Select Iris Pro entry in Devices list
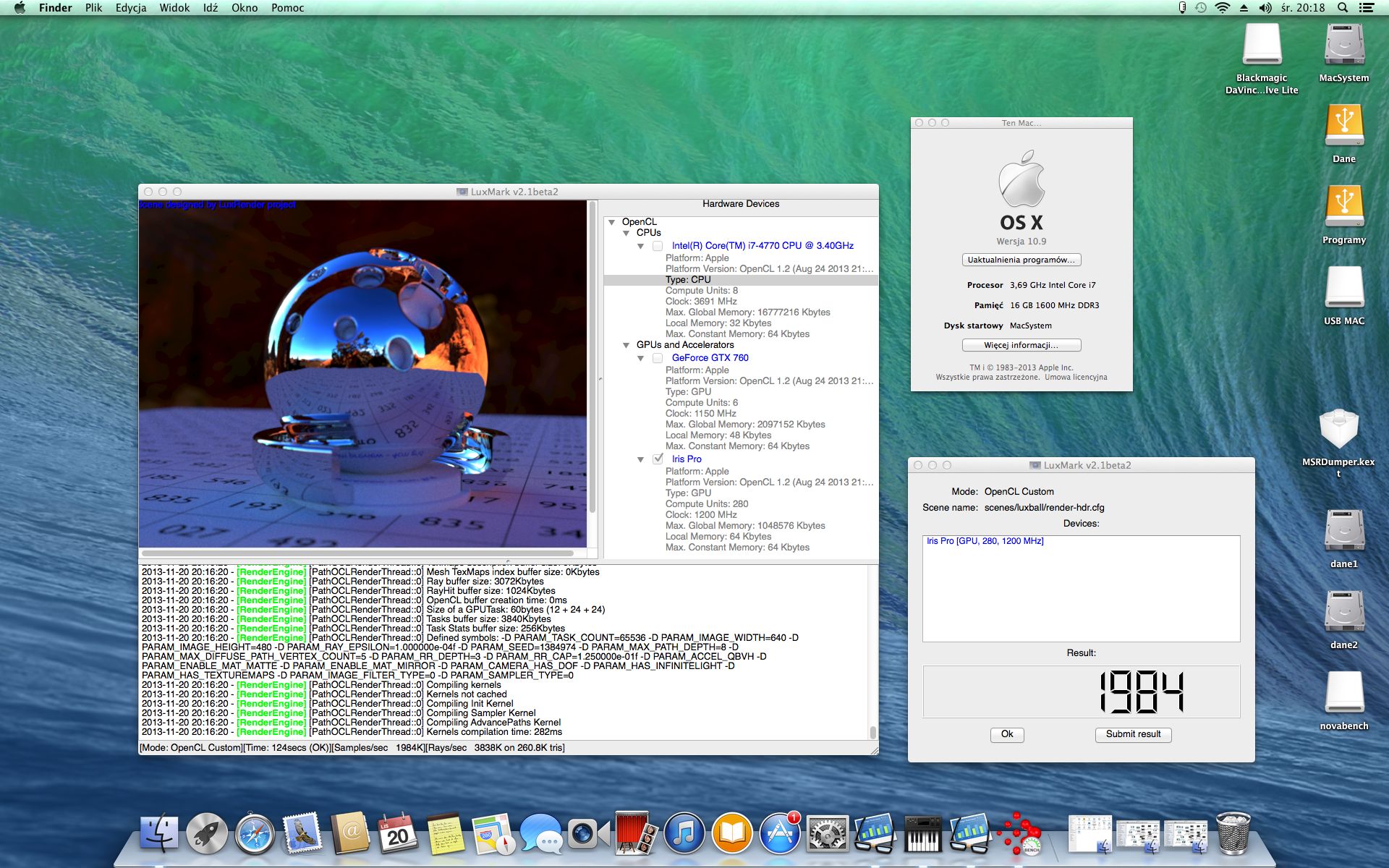The height and width of the screenshot is (868, 1389). (985, 541)
